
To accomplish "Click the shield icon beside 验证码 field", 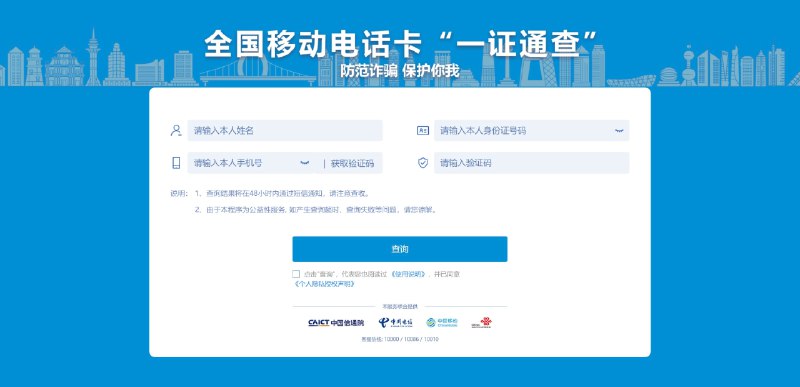I will tap(423, 163).
